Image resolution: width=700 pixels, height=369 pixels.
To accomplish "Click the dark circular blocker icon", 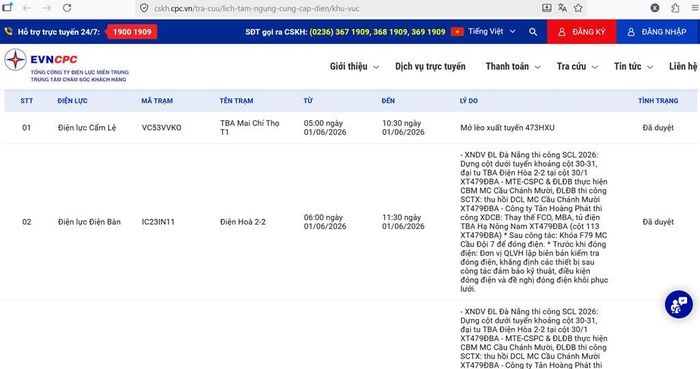I will point(655,8).
